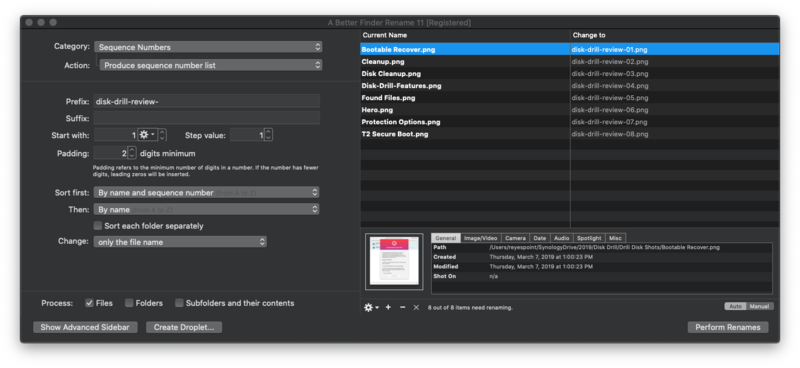Remove selected file with the minus icon
The width and height of the screenshot is (800, 368).
[x=403, y=308]
